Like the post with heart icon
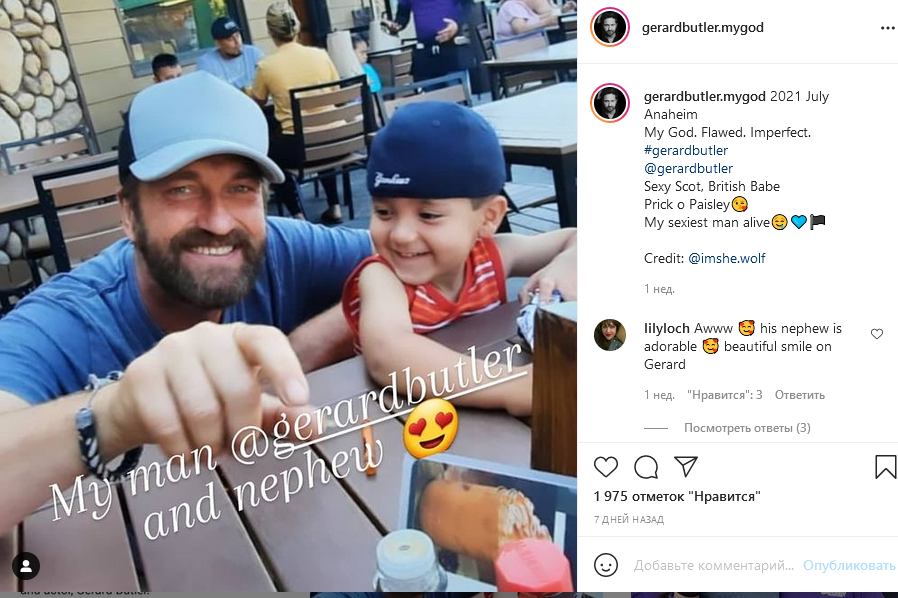 pyautogui.click(x=605, y=467)
